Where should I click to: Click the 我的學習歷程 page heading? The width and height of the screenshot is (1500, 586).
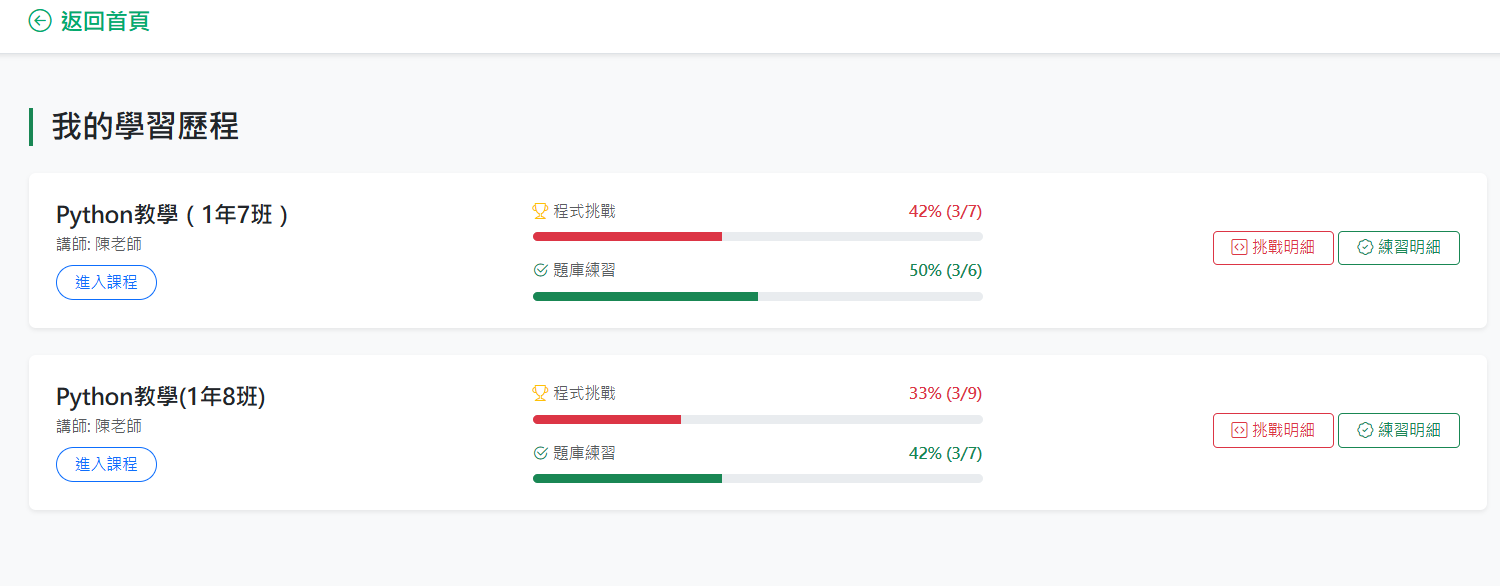tap(145, 127)
